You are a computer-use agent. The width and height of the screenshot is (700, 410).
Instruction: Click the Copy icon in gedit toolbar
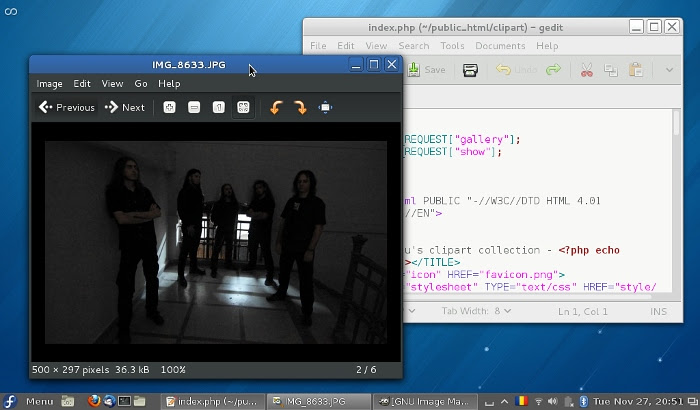[611, 70]
